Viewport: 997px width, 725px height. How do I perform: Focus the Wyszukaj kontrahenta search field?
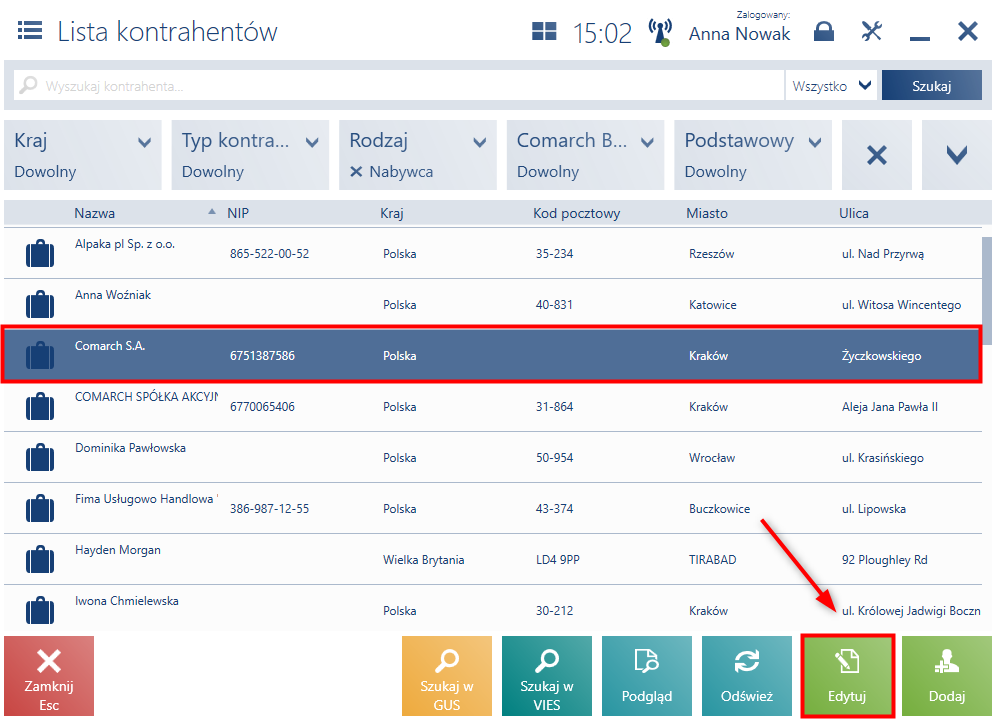coord(399,85)
